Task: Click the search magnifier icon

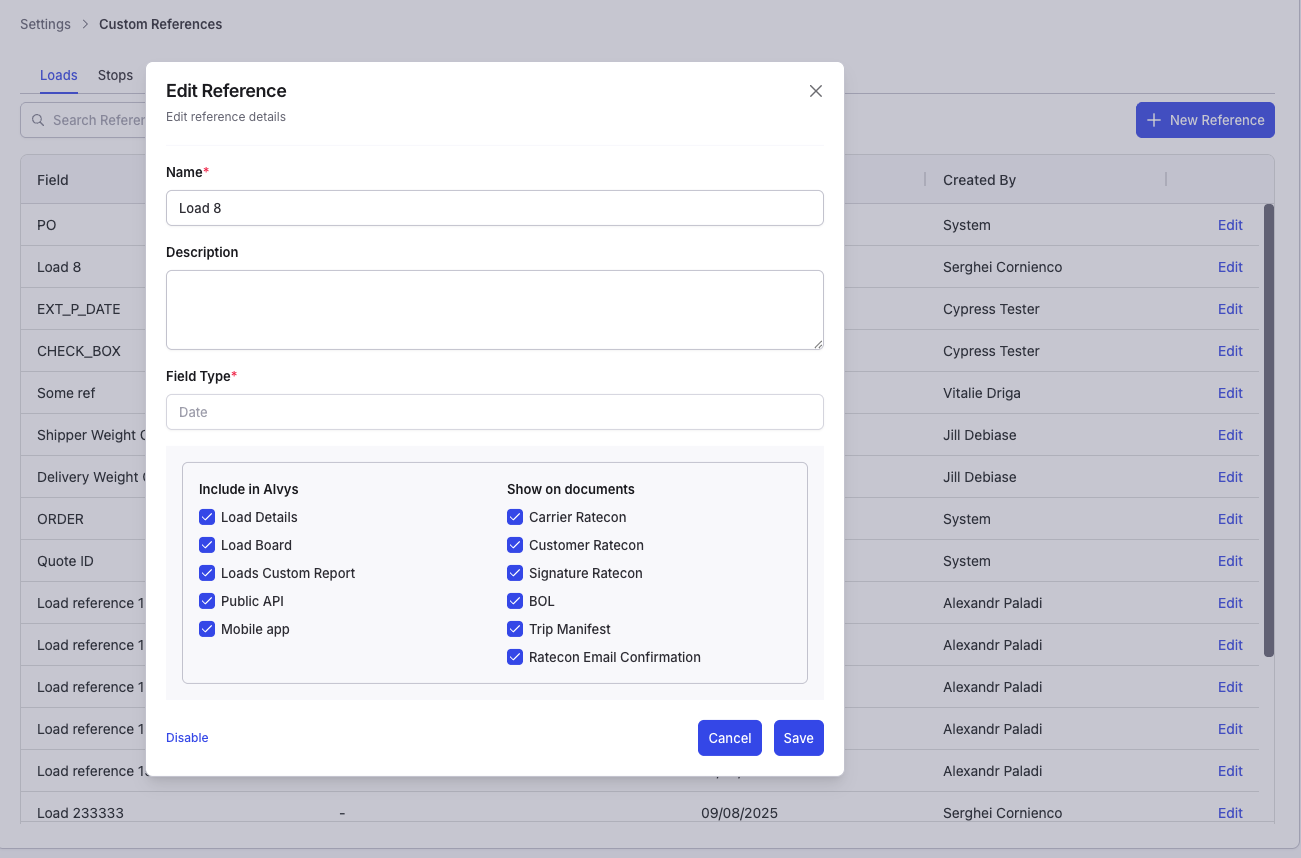Action: coord(38,120)
